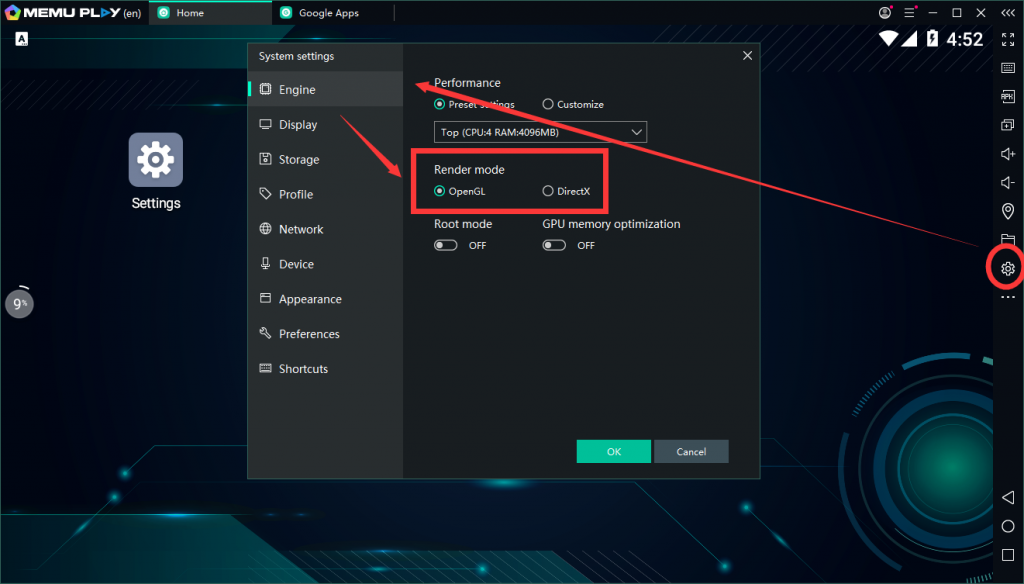Screen dimensions: 1024x584
Task: Enable Root mode
Action: (x=445, y=245)
